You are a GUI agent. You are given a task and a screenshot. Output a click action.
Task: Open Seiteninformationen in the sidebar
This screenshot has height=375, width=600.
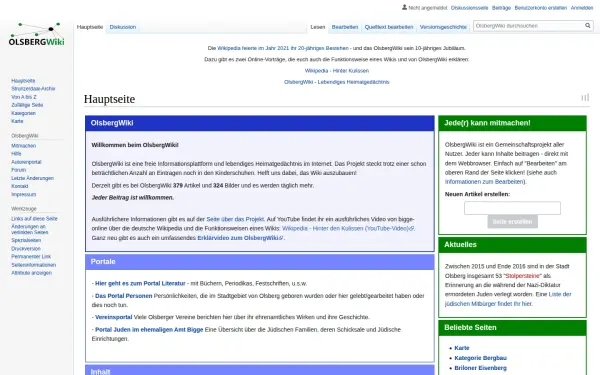pyautogui.click(x=34, y=265)
